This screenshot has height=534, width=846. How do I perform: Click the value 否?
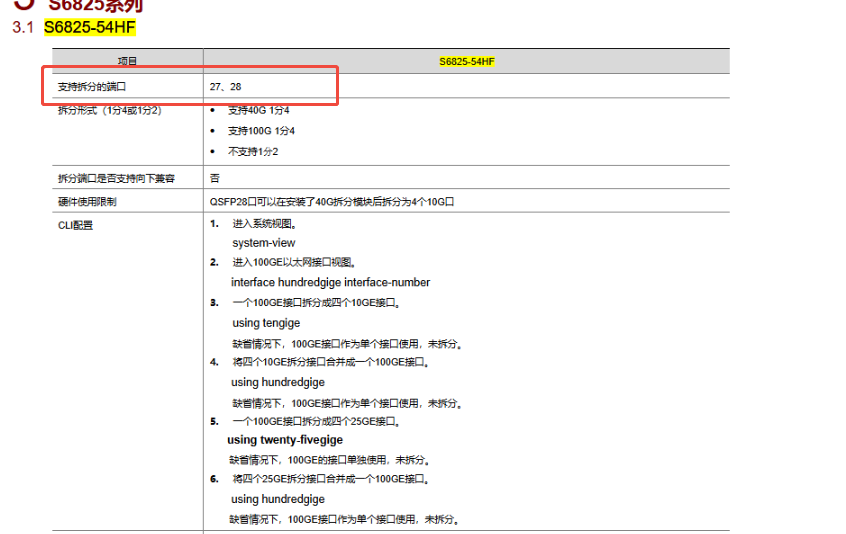pyautogui.click(x=215, y=178)
